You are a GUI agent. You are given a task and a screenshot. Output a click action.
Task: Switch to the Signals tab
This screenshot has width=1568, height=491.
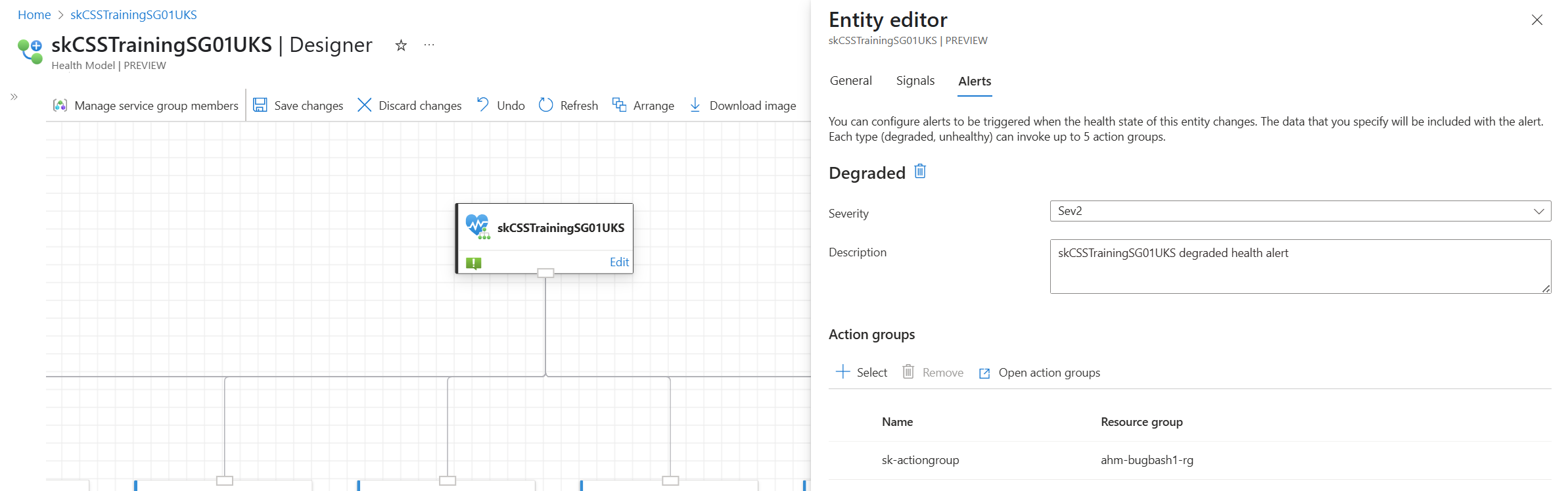[x=915, y=81]
